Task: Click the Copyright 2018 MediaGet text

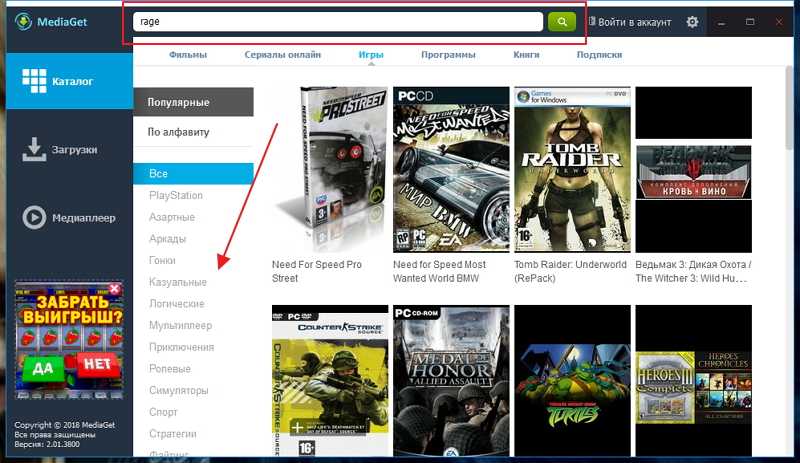Action: tap(65, 425)
